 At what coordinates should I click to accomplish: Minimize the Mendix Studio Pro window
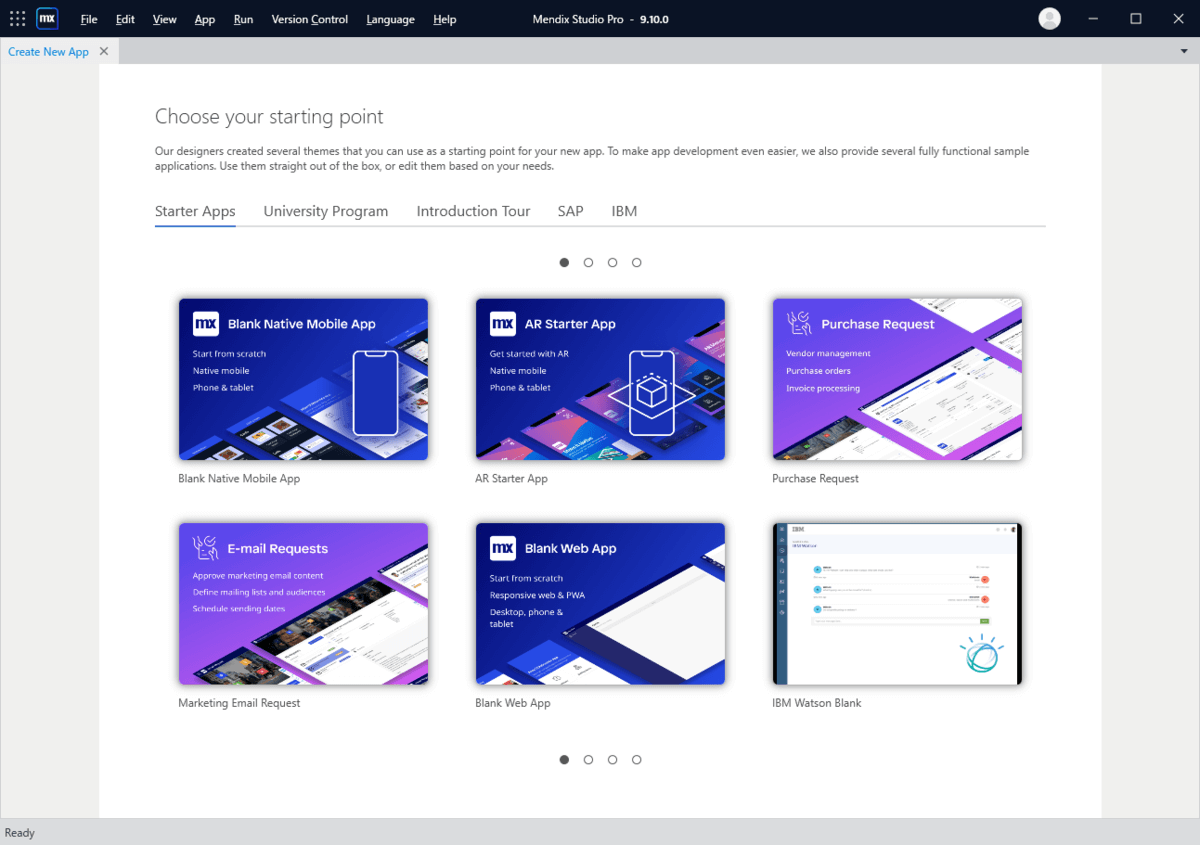coord(1092,18)
